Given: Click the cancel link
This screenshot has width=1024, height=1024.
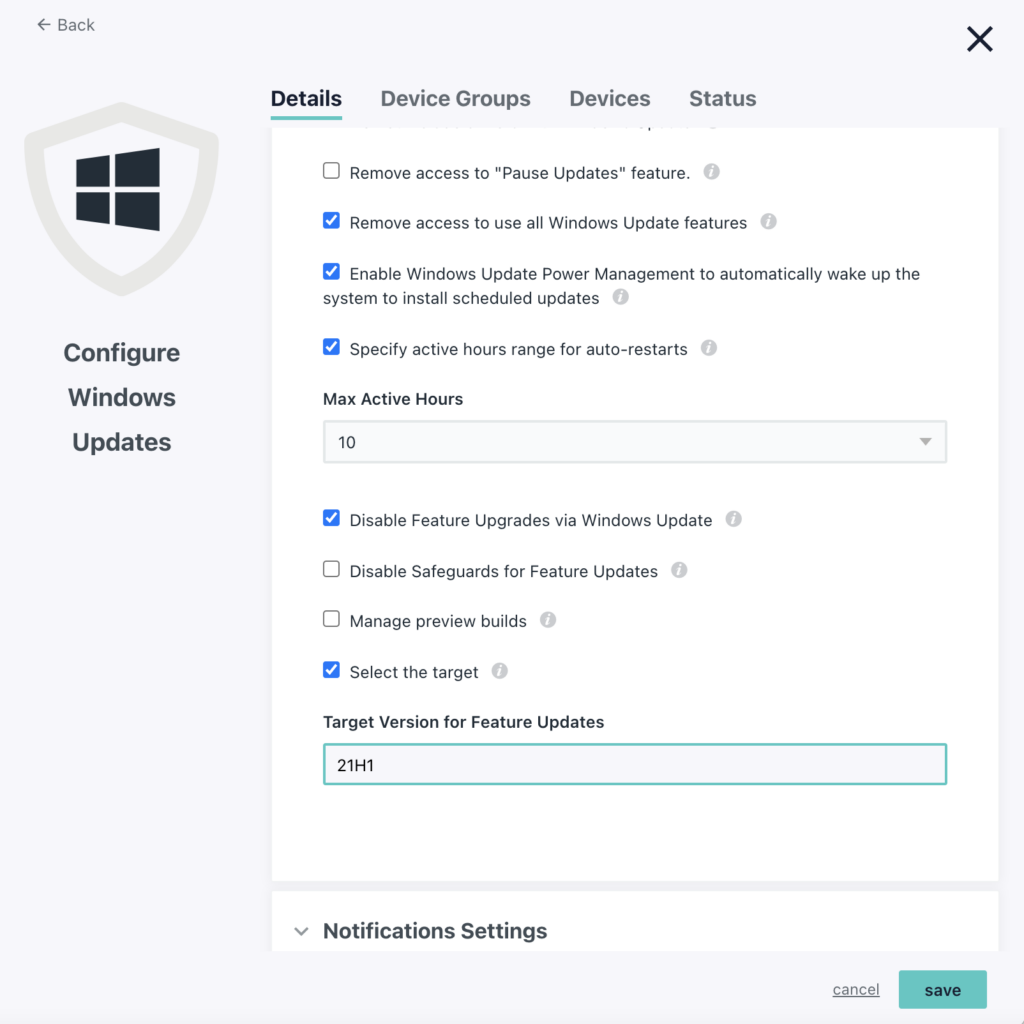Looking at the screenshot, I should pyautogui.click(x=856, y=989).
